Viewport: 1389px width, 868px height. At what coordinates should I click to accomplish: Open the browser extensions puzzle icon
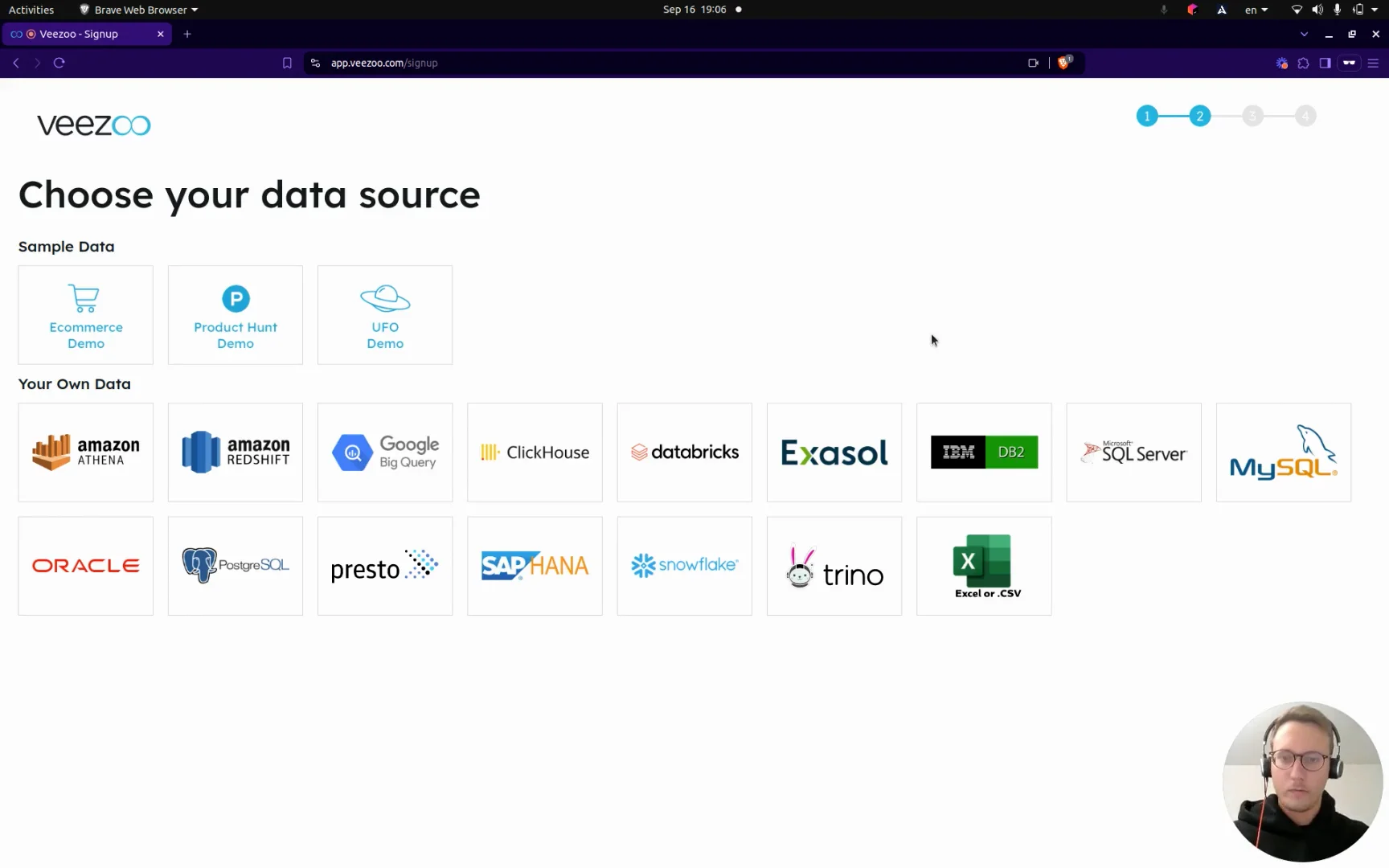pyautogui.click(x=1304, y=63)
